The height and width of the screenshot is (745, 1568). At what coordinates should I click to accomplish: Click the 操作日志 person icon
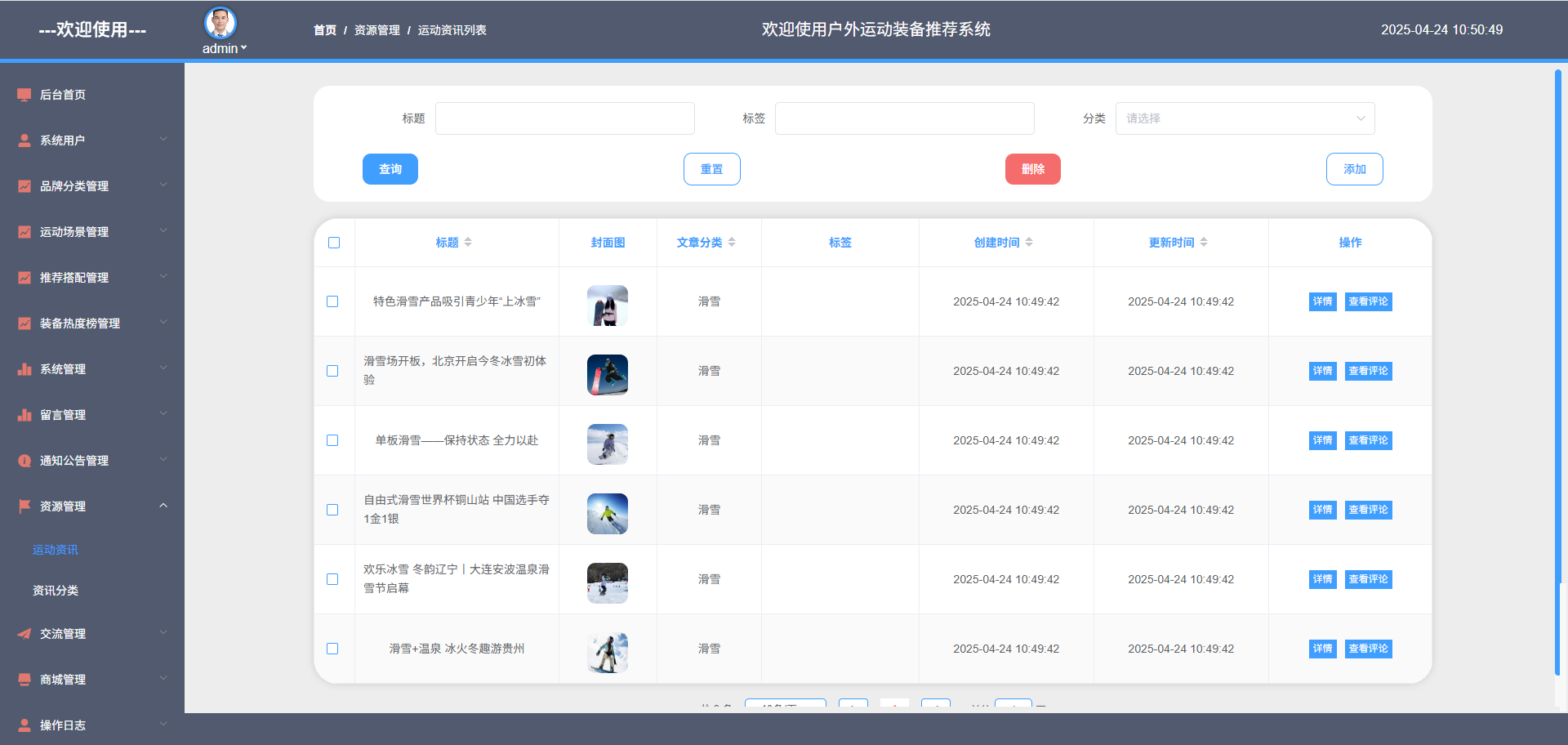click(x=24, y=725)
